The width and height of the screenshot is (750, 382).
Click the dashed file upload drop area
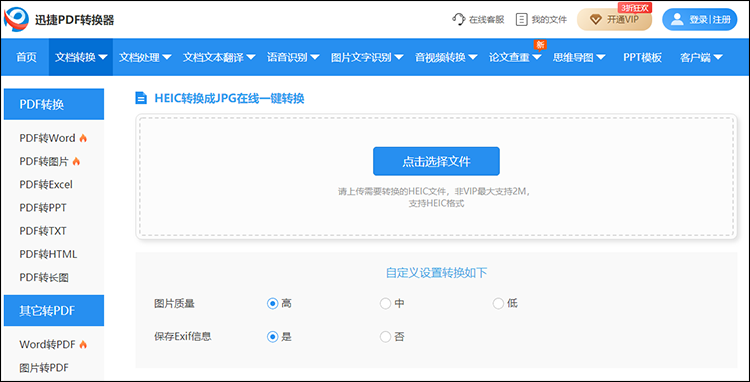436,176
